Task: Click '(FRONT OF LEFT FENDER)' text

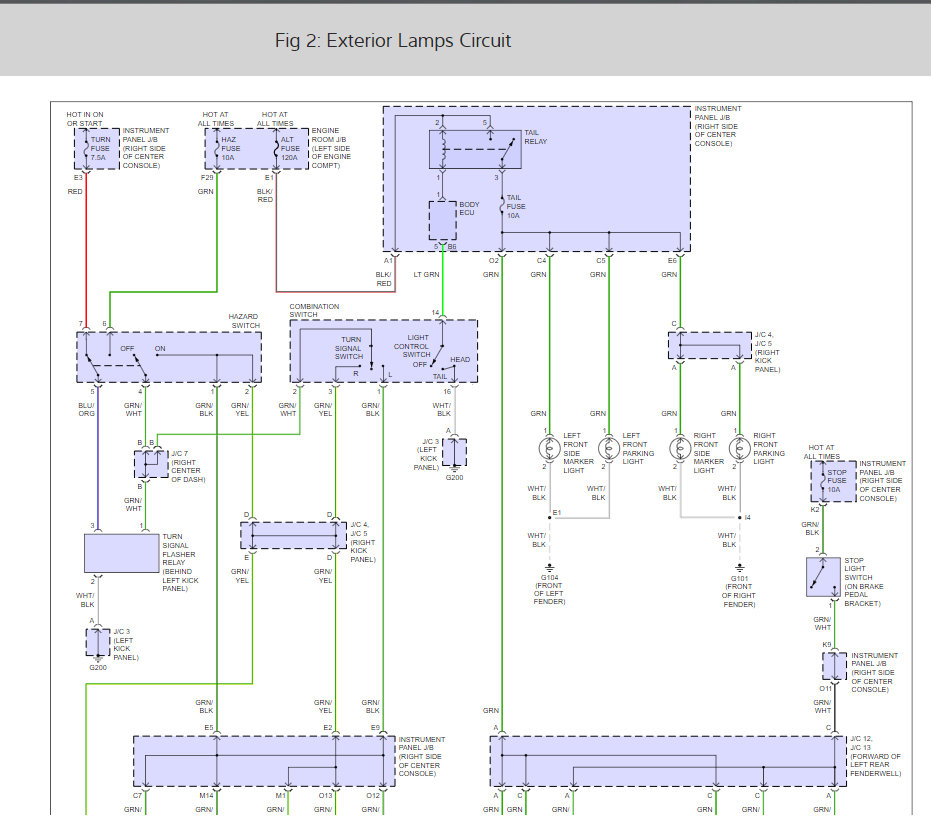Action: pos(549,594)
